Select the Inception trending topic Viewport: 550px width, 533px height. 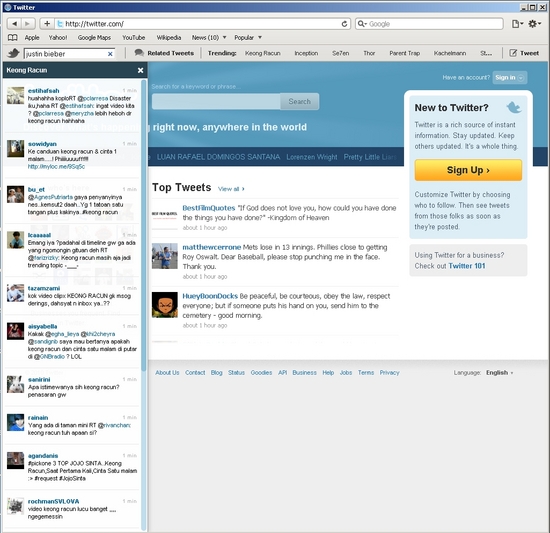(x=306, y=53)
